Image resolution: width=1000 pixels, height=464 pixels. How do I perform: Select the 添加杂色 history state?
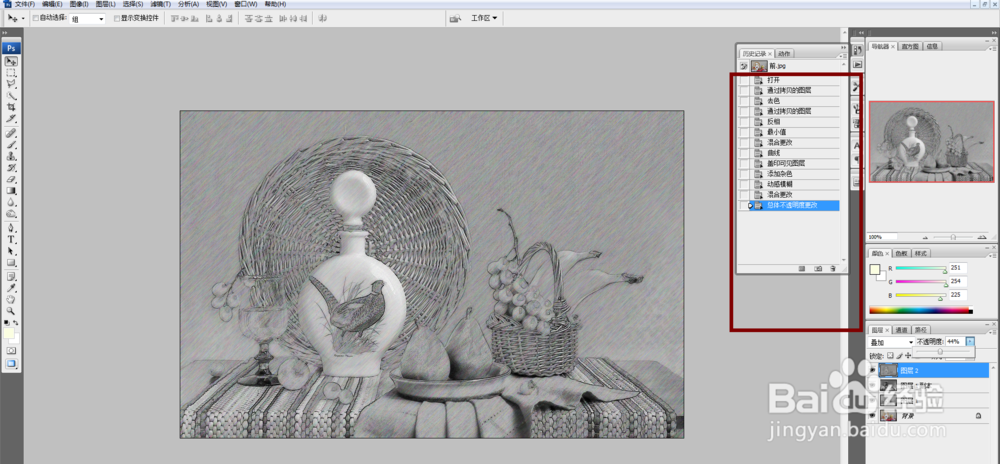coord(795,174)
